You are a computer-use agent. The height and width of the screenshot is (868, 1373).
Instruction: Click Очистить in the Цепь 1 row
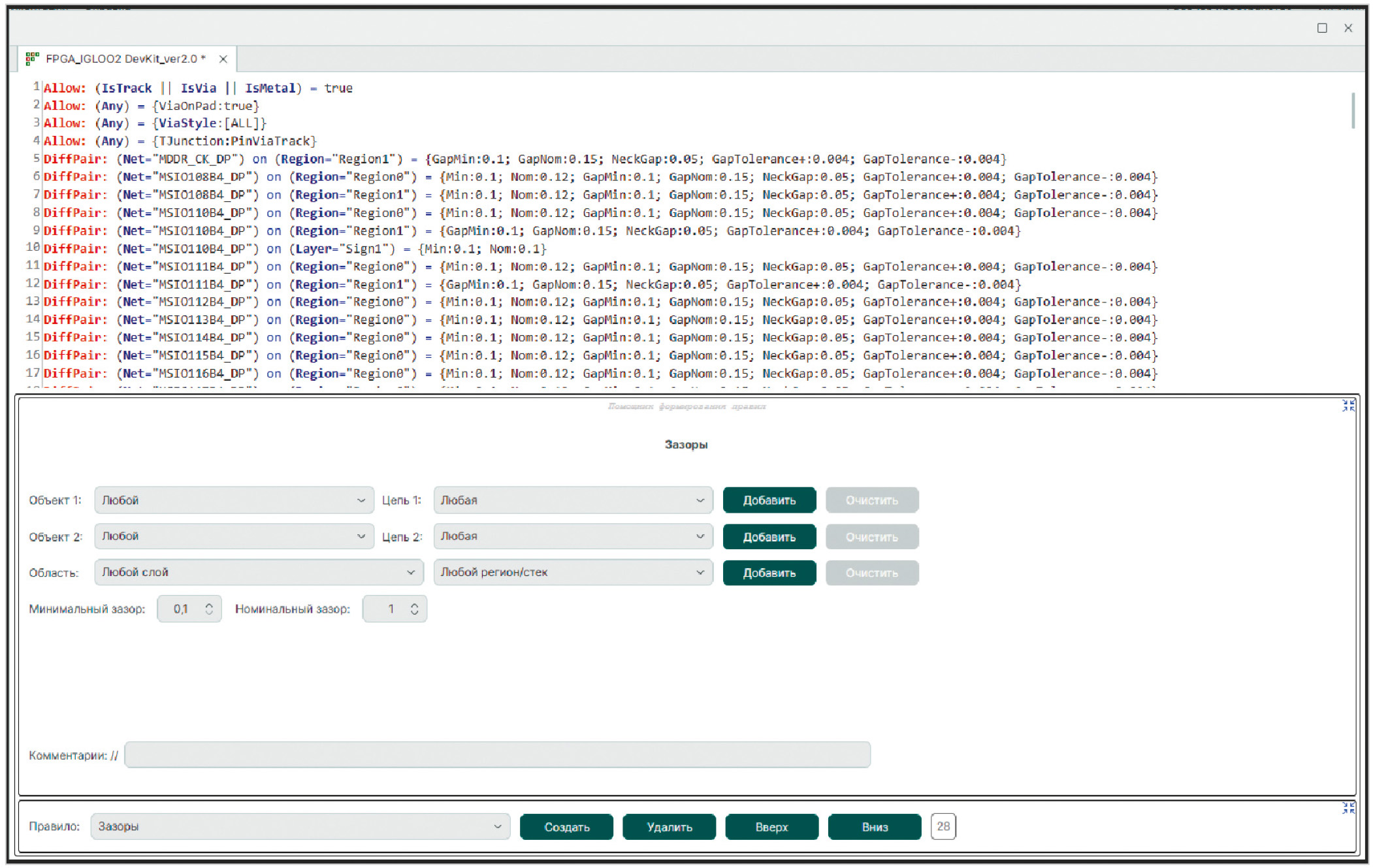(x=872, y=500)
